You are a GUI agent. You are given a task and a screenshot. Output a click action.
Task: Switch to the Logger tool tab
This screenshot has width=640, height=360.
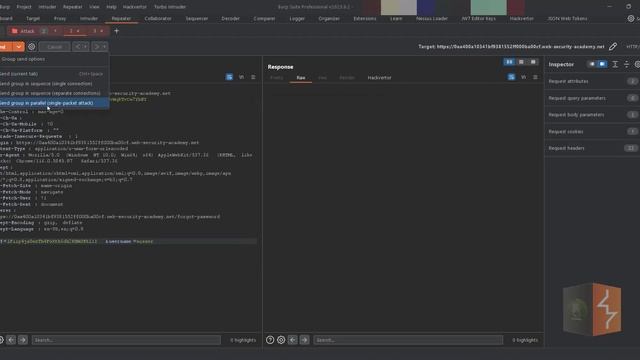pyautogui.click(x=297, y=18)
